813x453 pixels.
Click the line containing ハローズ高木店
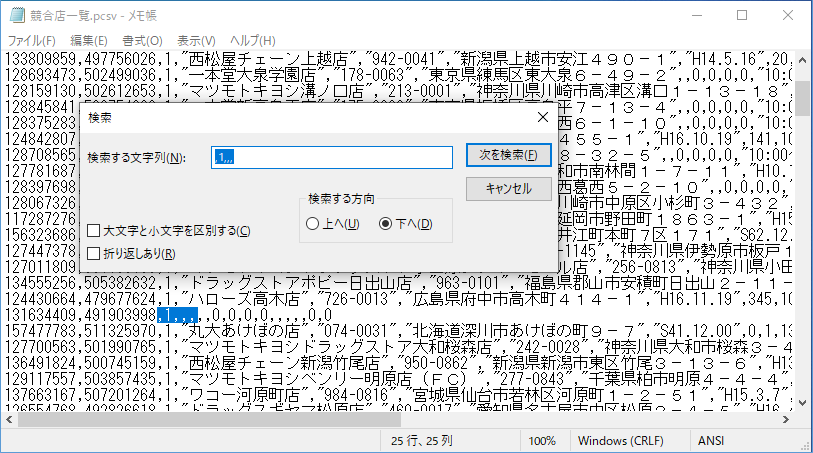(397, 299)
